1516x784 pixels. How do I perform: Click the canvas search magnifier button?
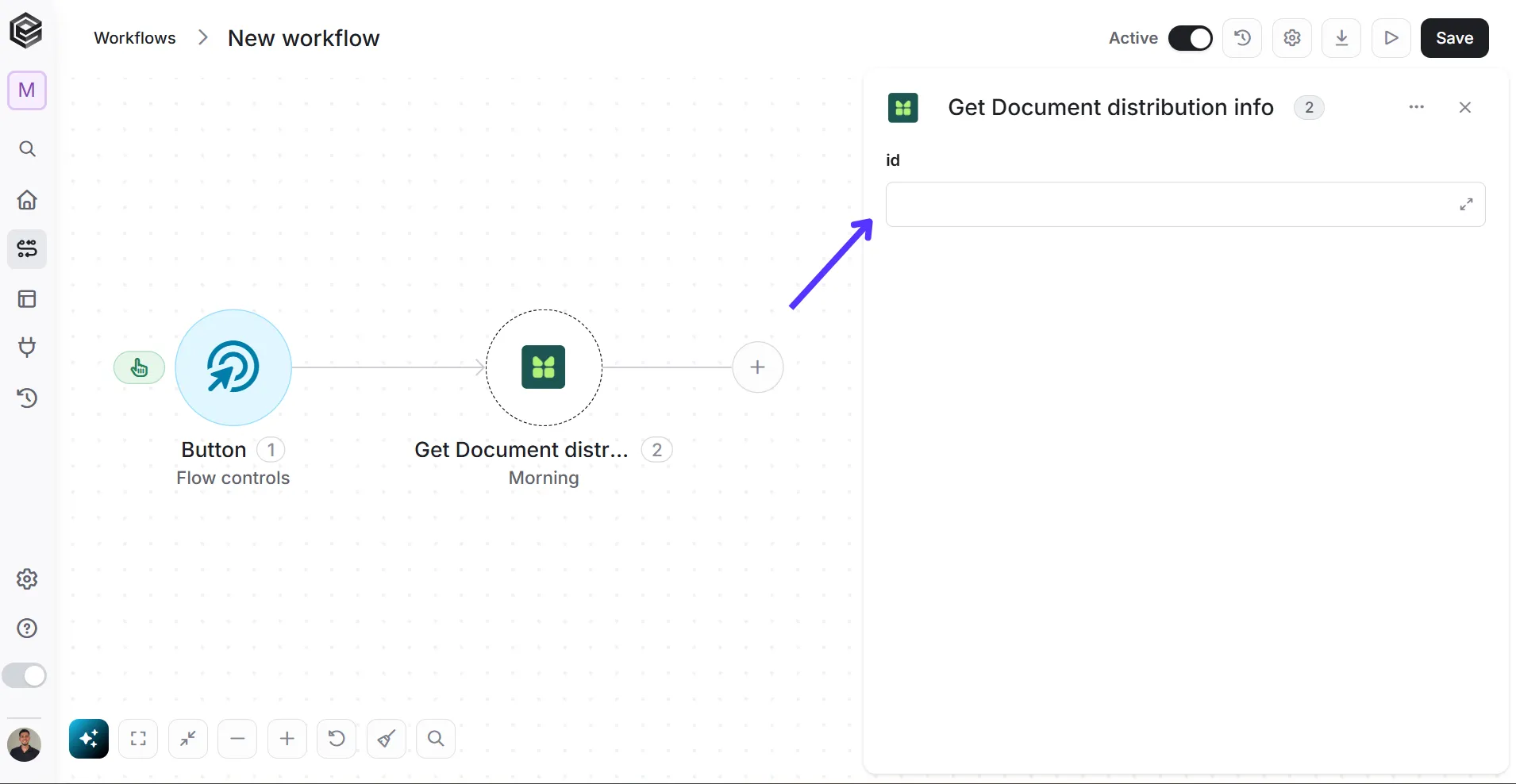[436, 739]
